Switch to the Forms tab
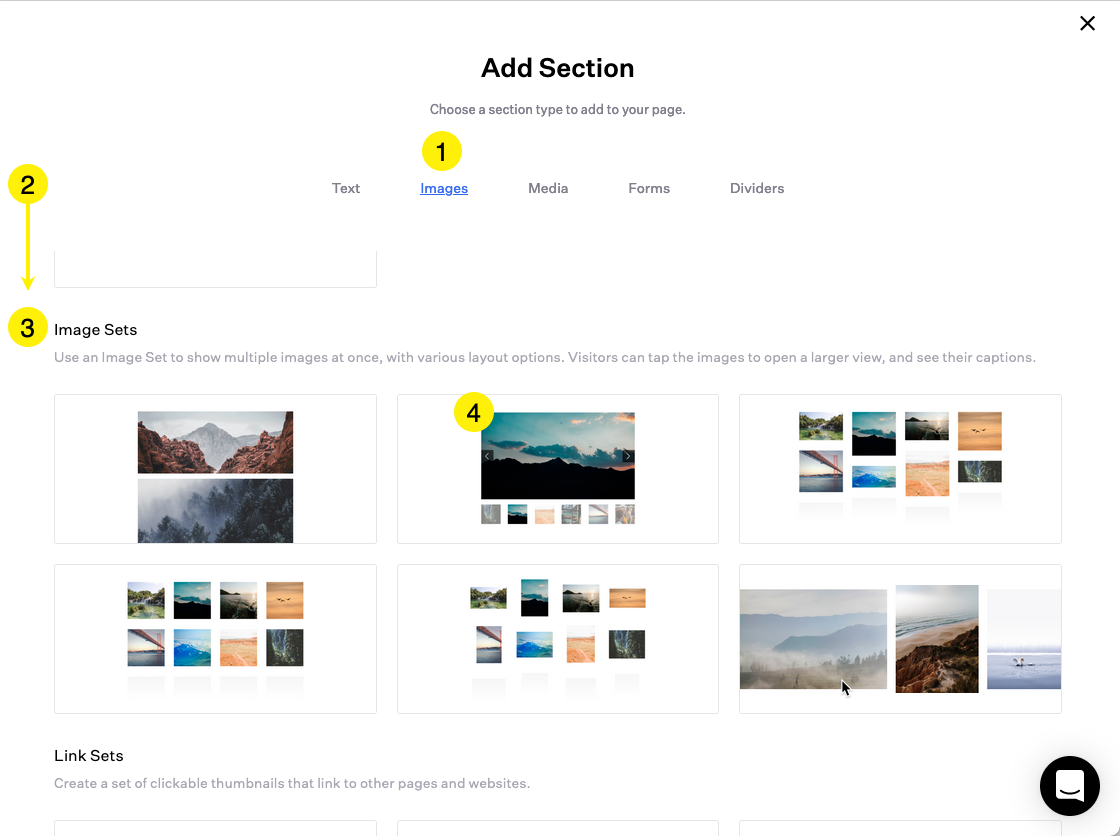The image size is (1120, 836). [x=648, y=188]
